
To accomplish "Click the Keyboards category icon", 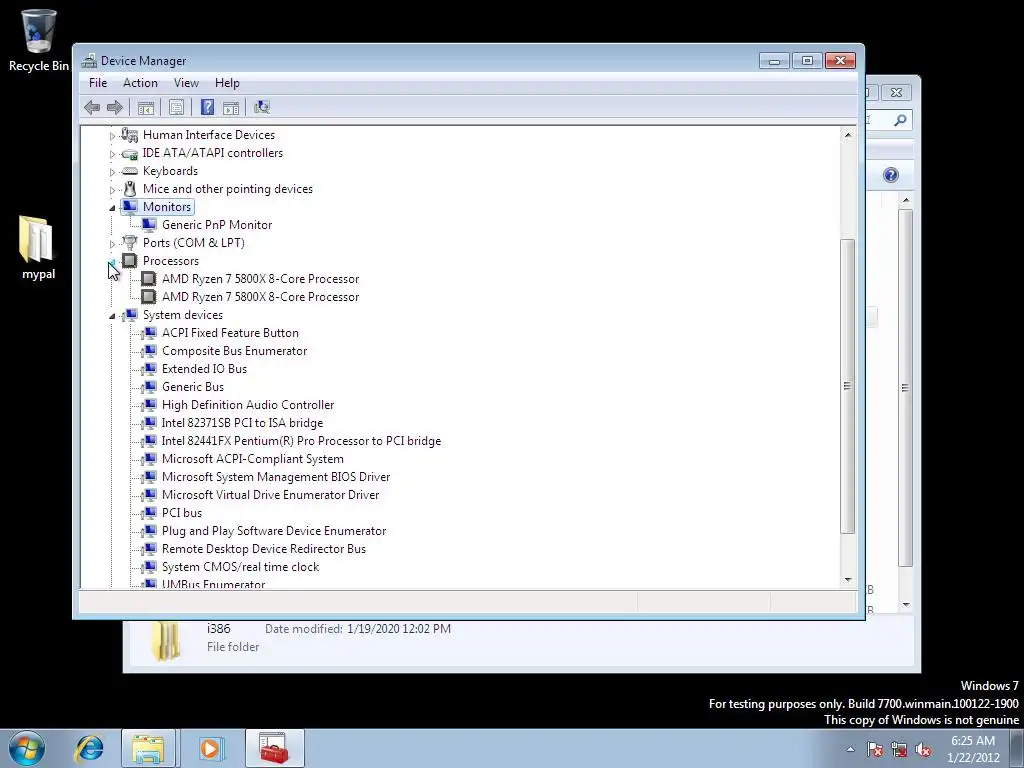I will 130,171.
